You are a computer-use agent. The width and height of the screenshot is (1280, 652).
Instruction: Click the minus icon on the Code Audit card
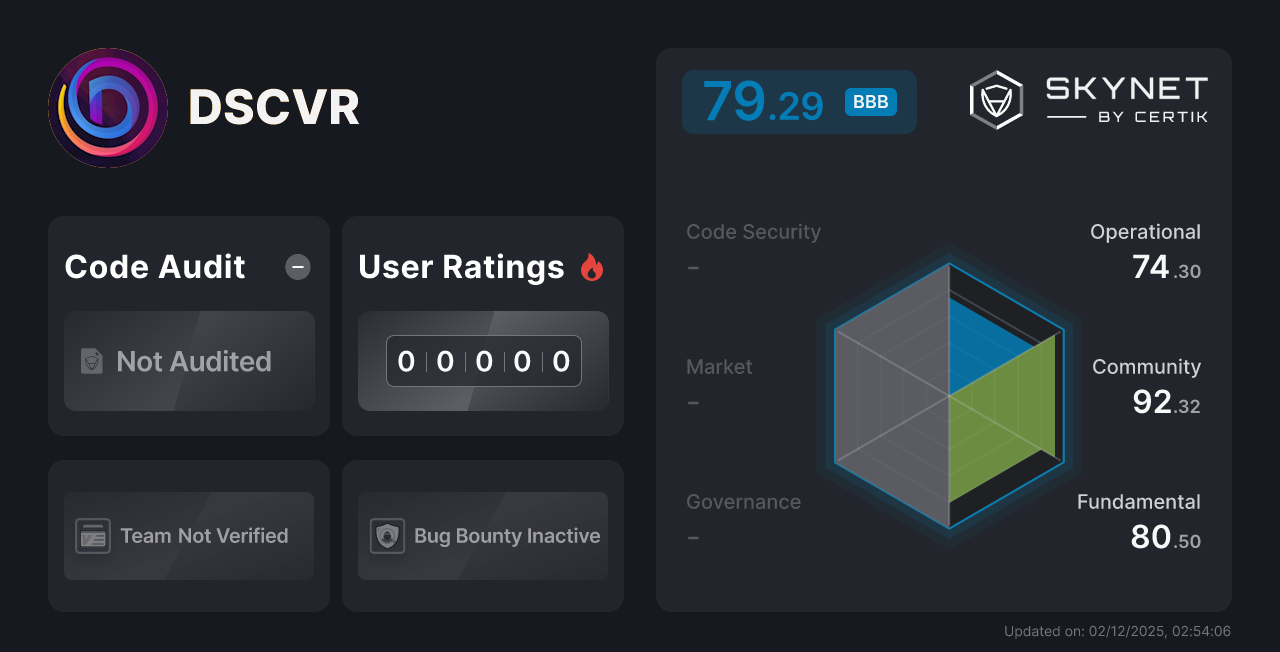click(297, 266)
